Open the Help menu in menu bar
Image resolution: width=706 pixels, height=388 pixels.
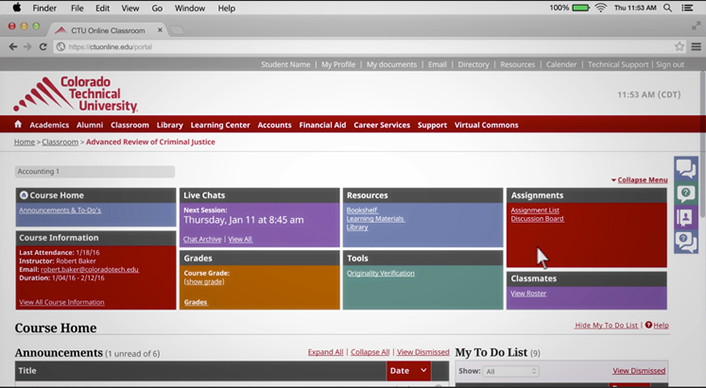(x=226, y=8)
